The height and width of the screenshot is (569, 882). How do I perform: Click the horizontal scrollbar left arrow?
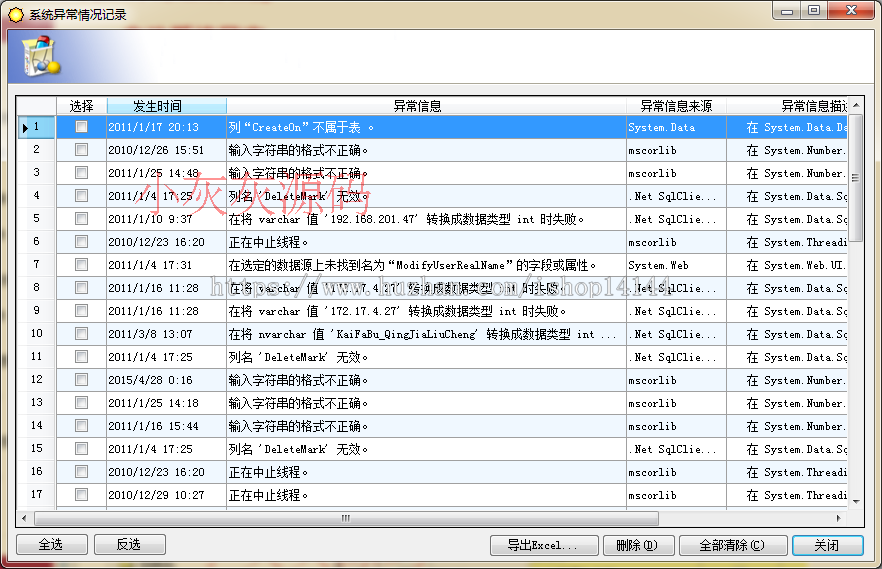point(24,518)
